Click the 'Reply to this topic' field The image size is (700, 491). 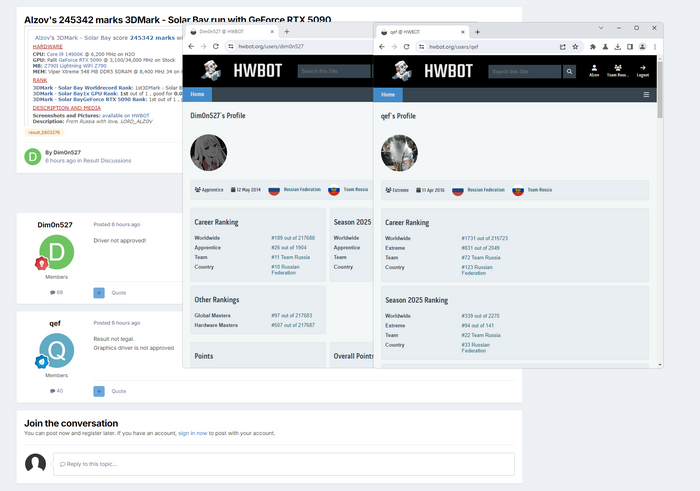coord(283,464)
